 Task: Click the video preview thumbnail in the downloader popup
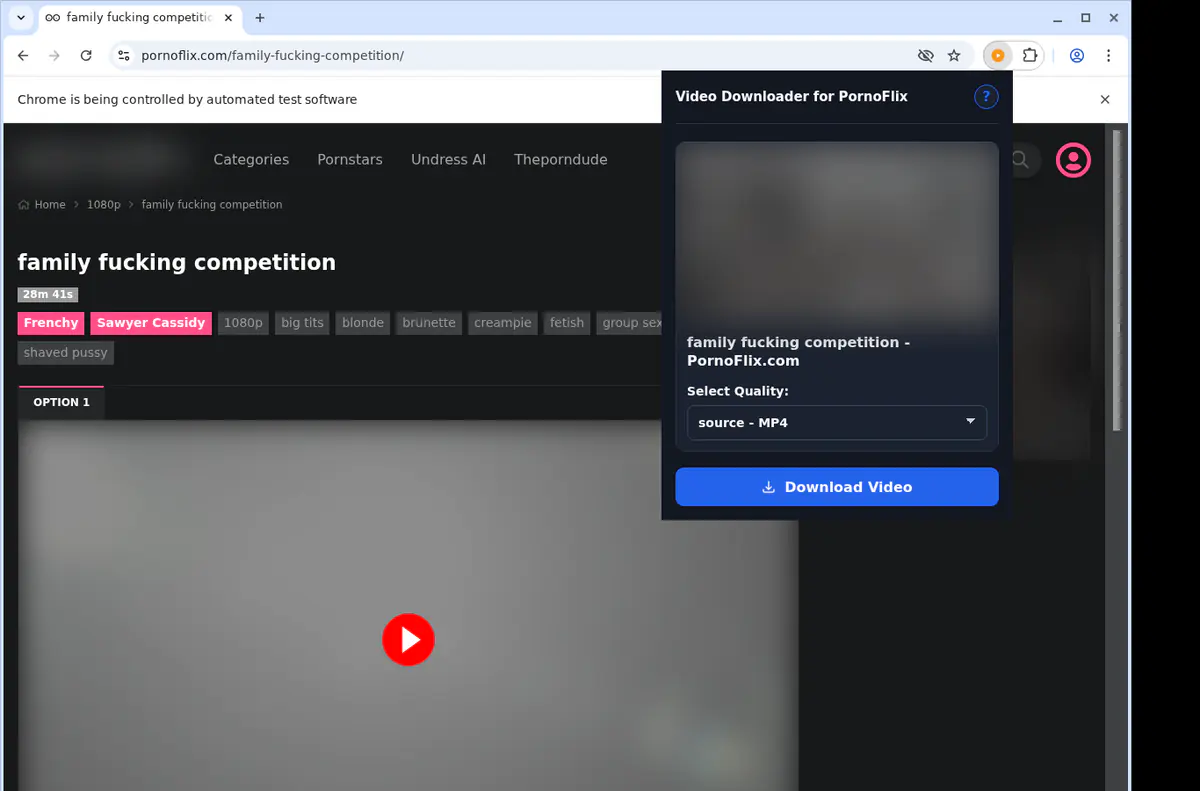[837, 236]
